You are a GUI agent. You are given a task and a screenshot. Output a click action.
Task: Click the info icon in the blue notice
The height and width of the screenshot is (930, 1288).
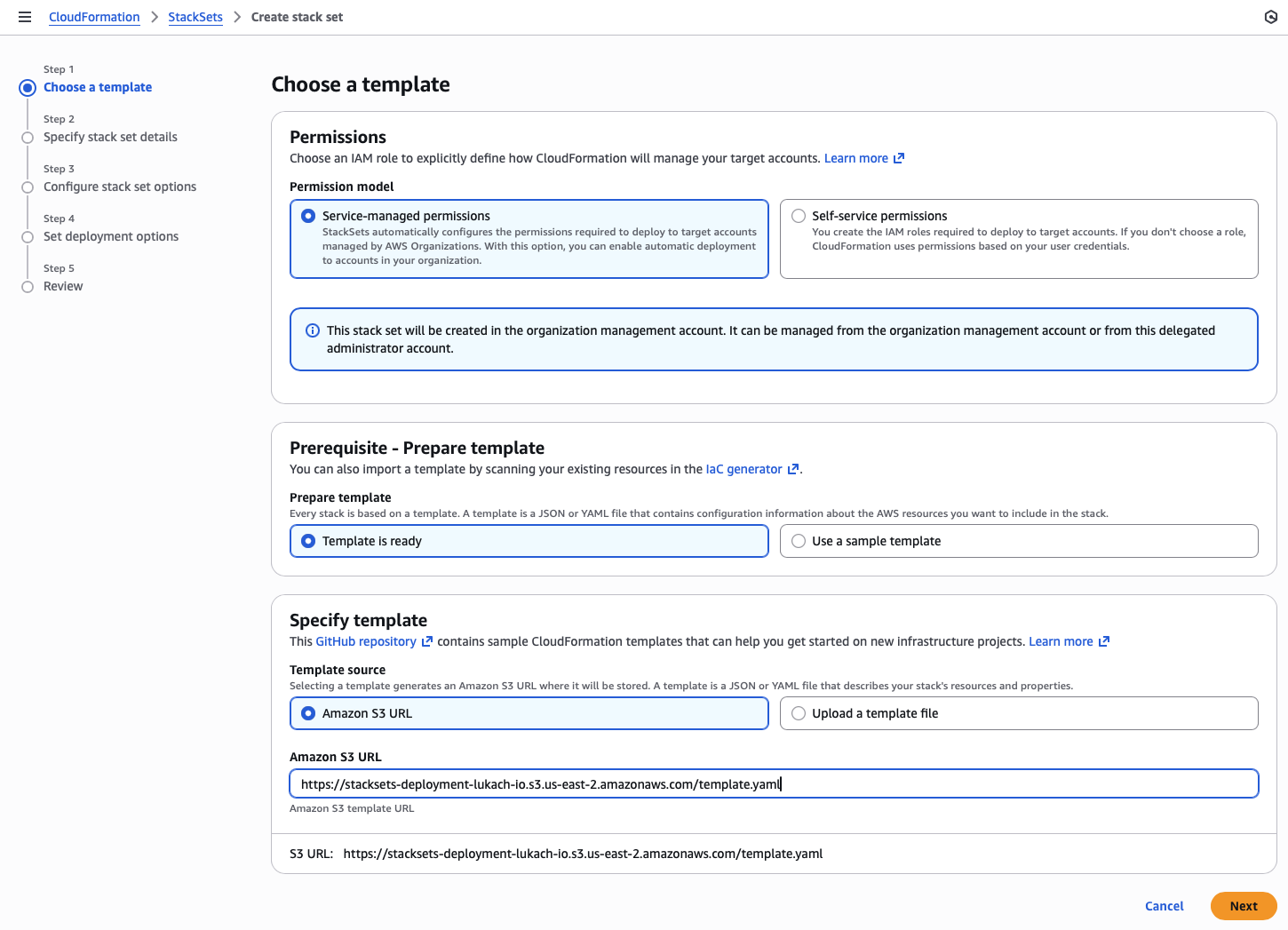click(x=313, y=330)
